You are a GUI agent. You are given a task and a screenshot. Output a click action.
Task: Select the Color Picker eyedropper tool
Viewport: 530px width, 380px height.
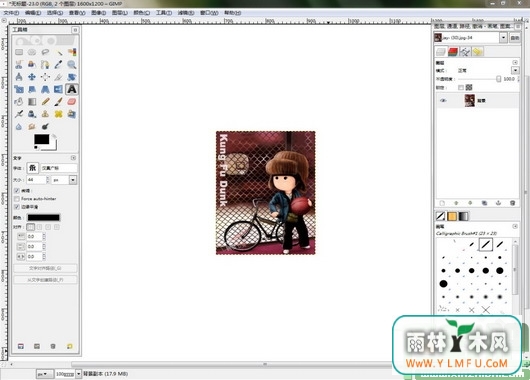pyautogui.click(x=58, y=64)
